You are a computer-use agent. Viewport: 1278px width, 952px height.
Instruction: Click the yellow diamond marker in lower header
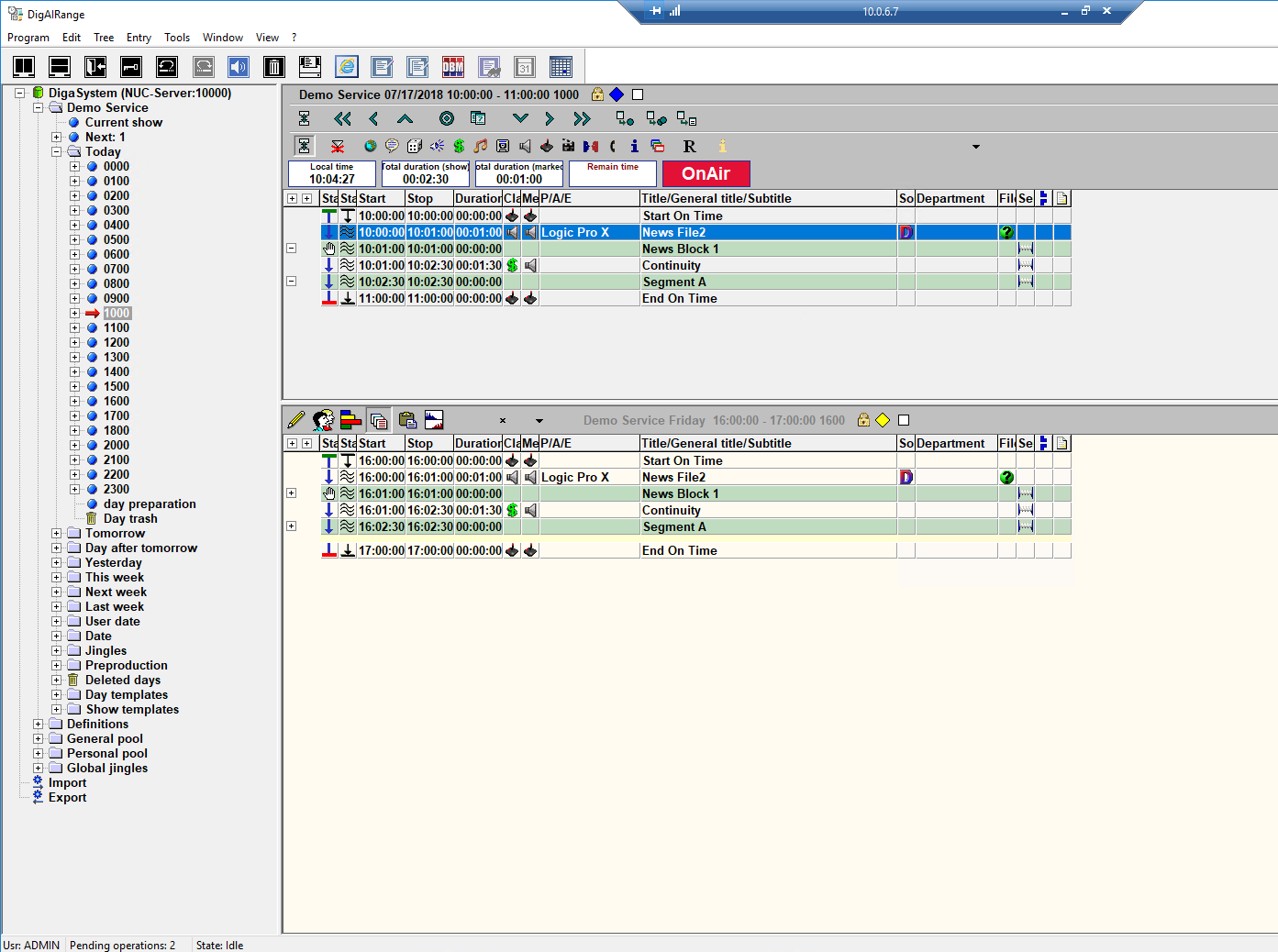[x=883, y=420]
